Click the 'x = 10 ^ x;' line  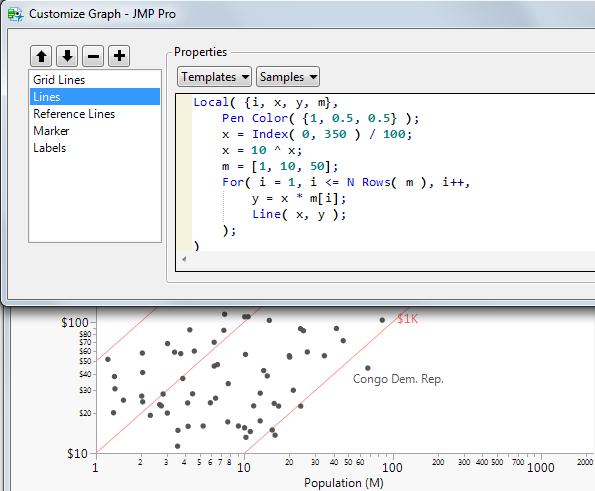coord(262,150)
